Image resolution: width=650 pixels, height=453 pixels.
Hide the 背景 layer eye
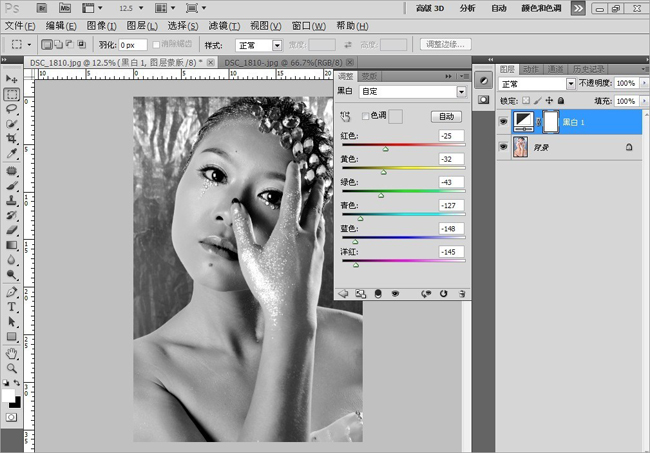pos(503,147)
